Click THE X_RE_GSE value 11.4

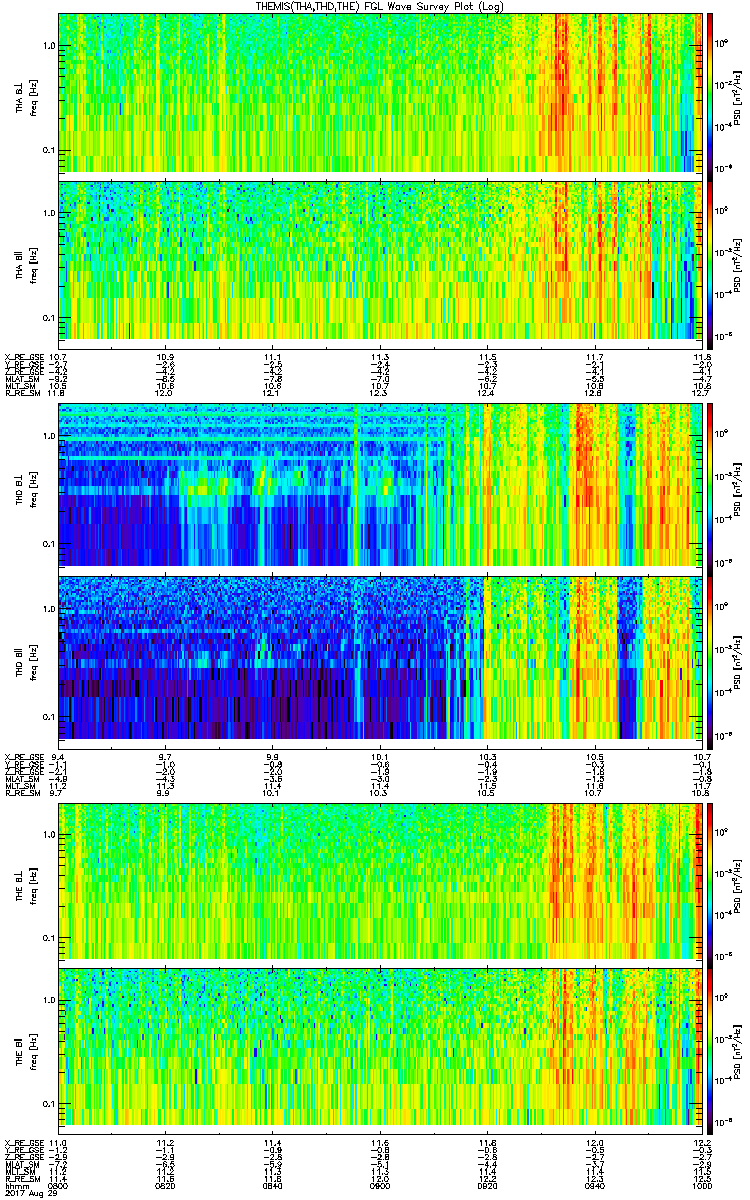click(272, 1142)
